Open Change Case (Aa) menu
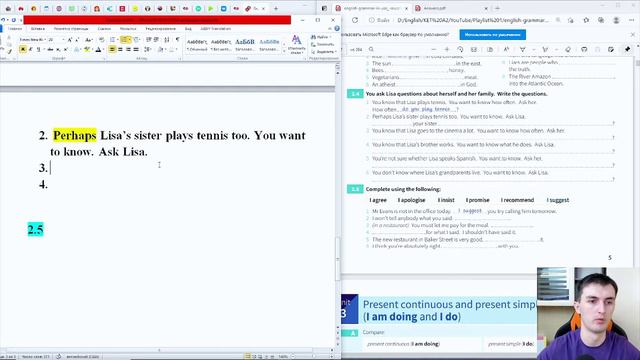 pyautogui.click(x=89, y=40)
